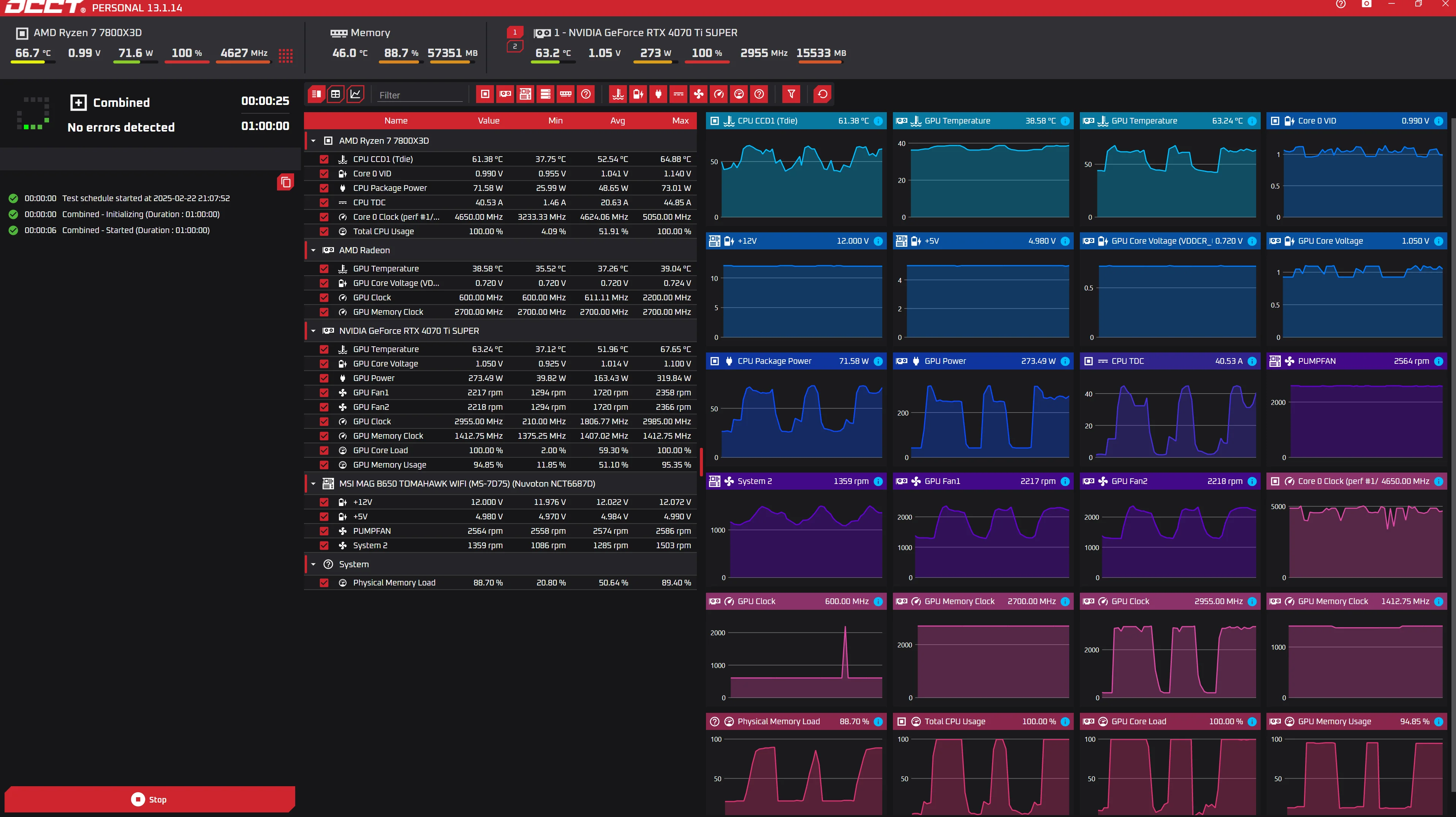Click the +12V sensor table row
Viewport: 1456px width, 817px height.
[x=500, y=502]
